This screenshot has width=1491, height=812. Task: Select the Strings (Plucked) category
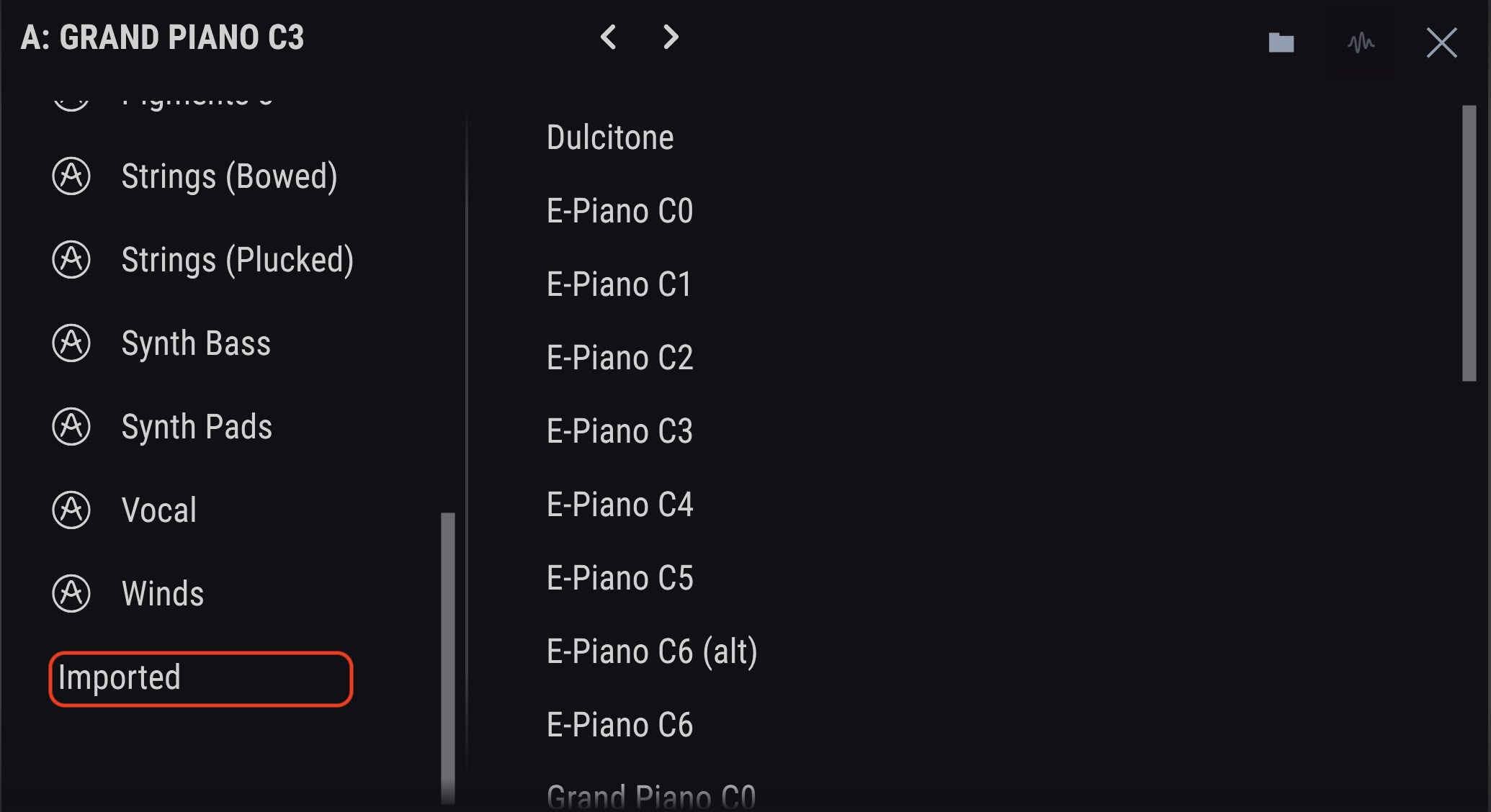(238, 260)
